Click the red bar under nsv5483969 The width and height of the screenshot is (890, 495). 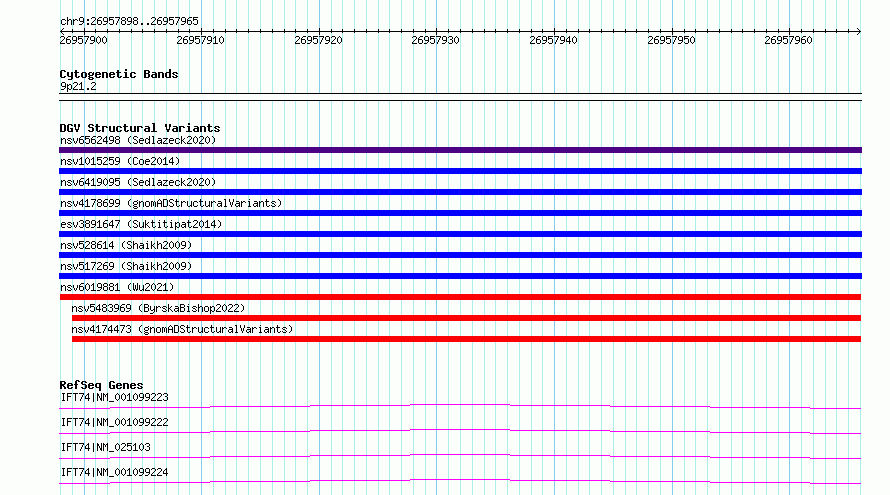466,318
